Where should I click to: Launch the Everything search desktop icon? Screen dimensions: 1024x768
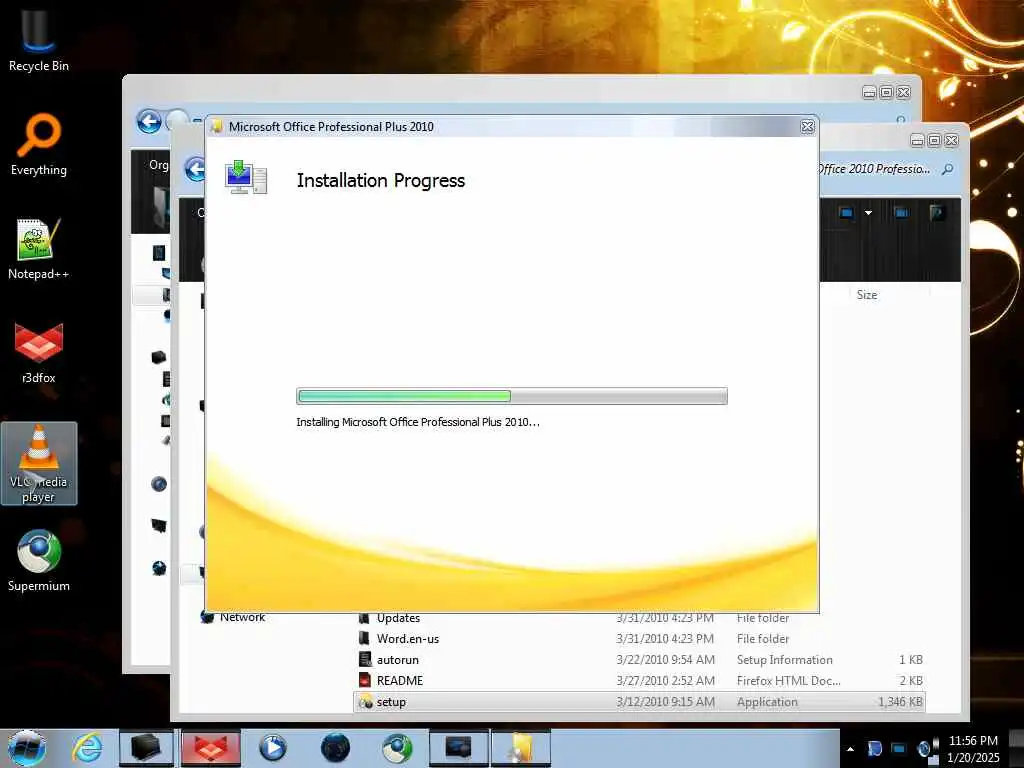pos(39,145)
